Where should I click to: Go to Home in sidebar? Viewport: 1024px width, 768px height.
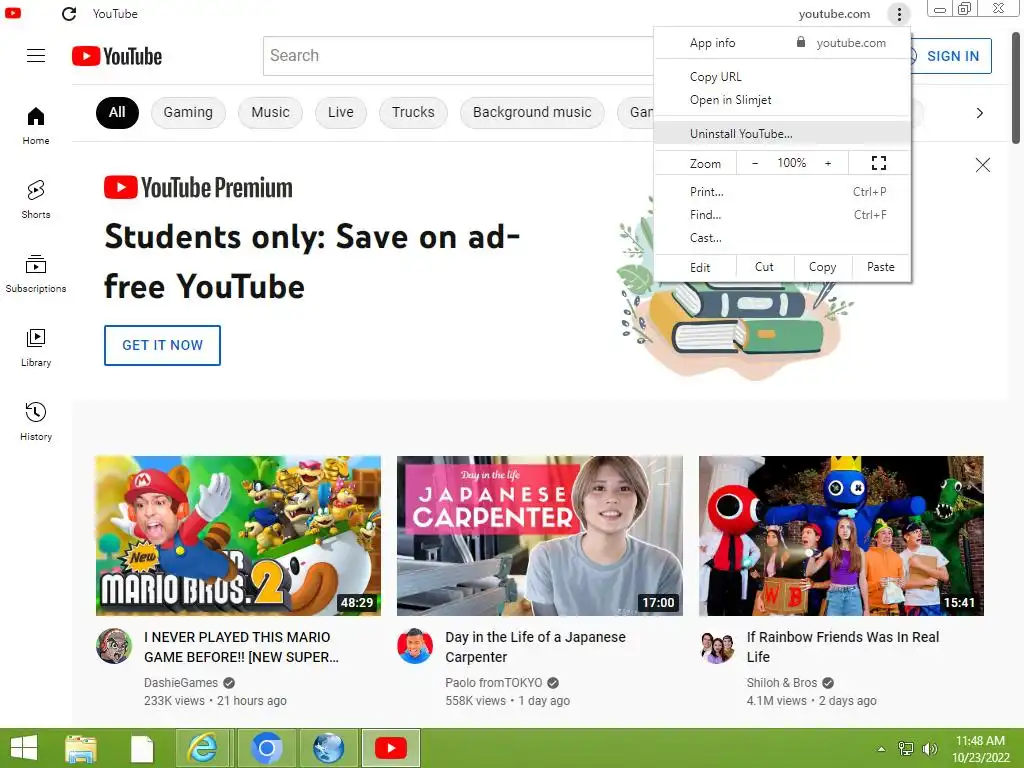36,125
